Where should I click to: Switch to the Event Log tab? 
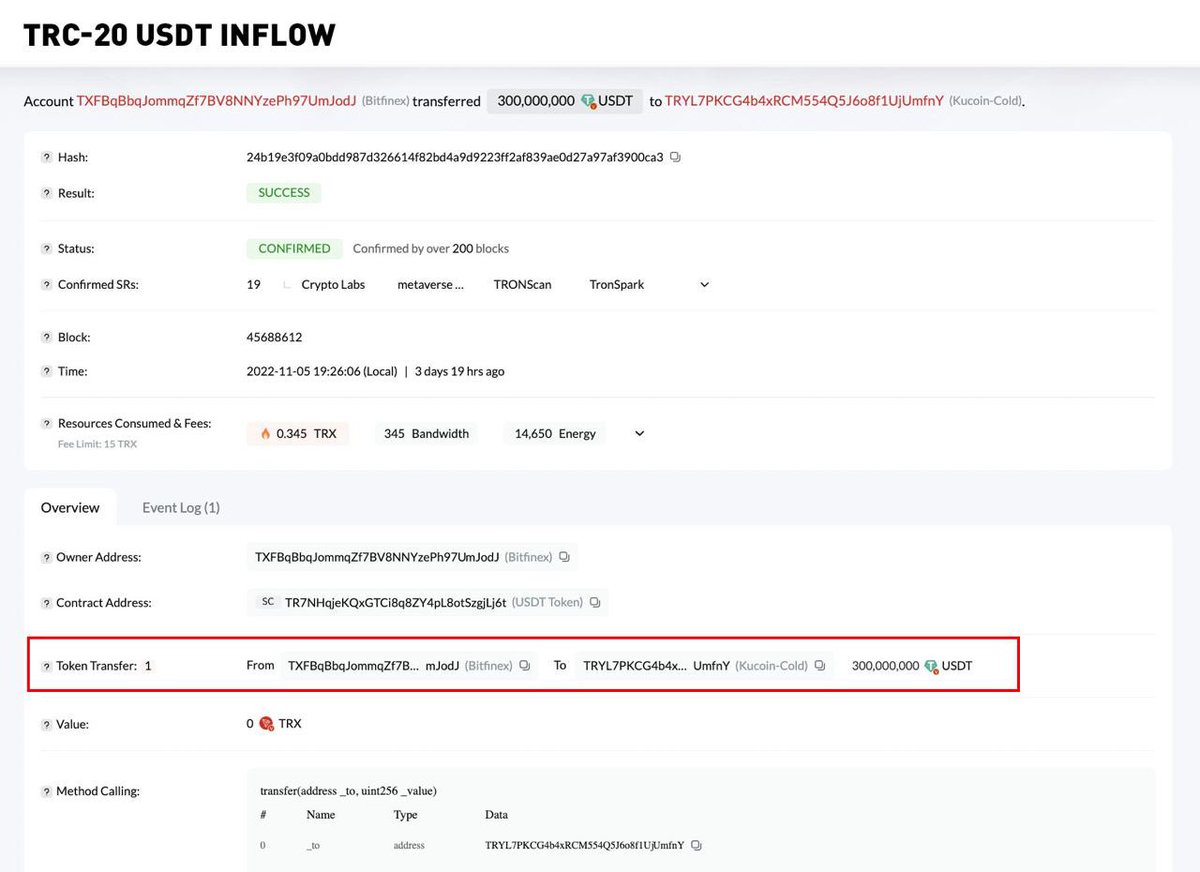point(180,507)
